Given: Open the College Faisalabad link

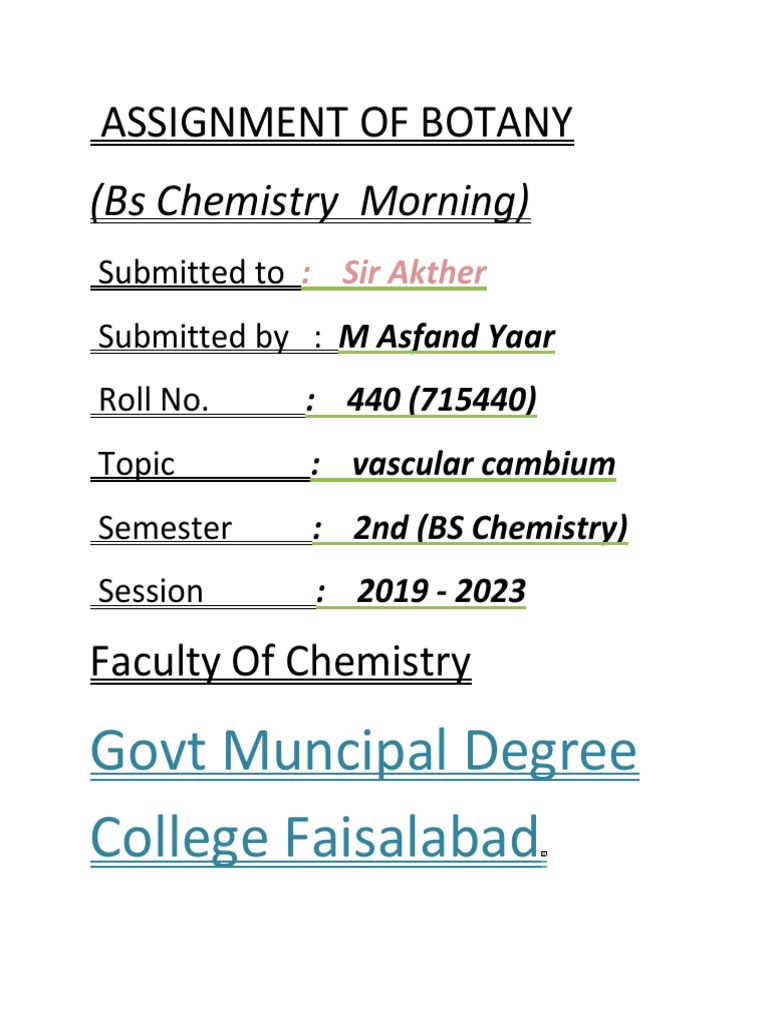Looking at the screenshot, I should pos(309,838).
